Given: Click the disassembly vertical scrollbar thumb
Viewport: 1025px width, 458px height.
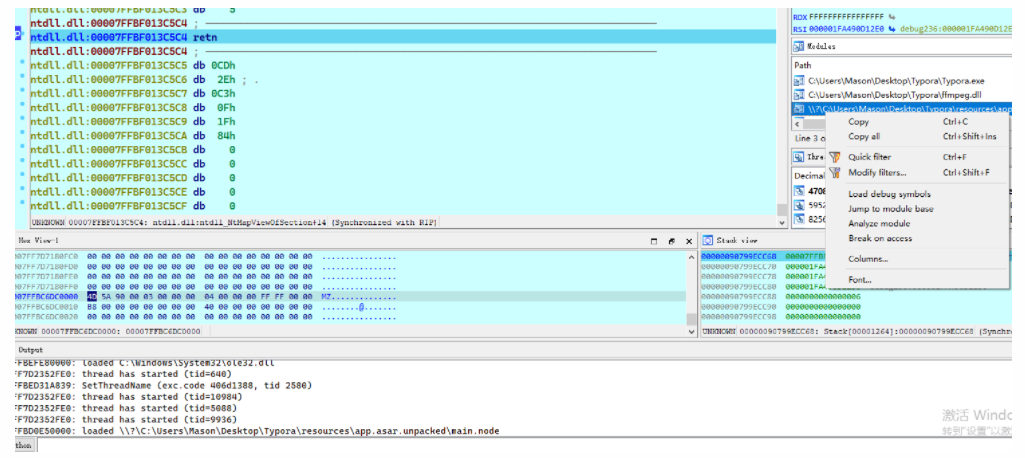Looking at the screenshot, I should [782, 209].
